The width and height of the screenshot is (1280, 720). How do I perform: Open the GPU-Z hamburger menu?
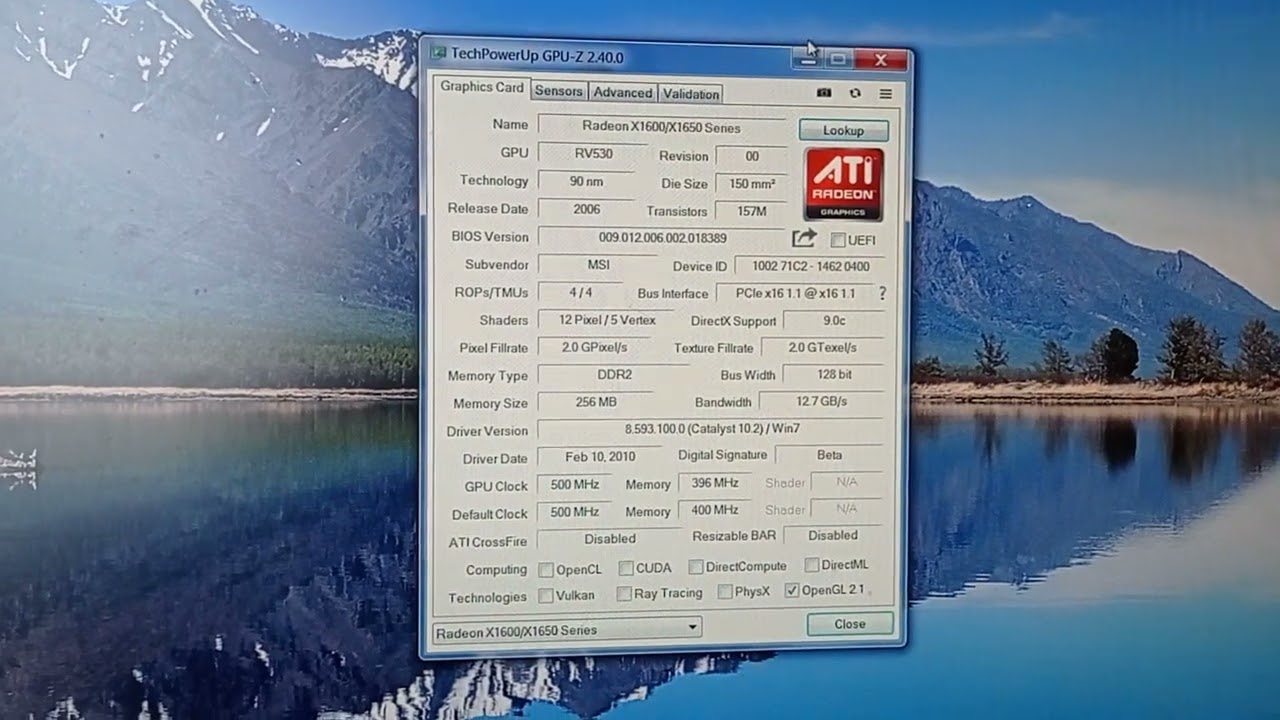[886, 94]
